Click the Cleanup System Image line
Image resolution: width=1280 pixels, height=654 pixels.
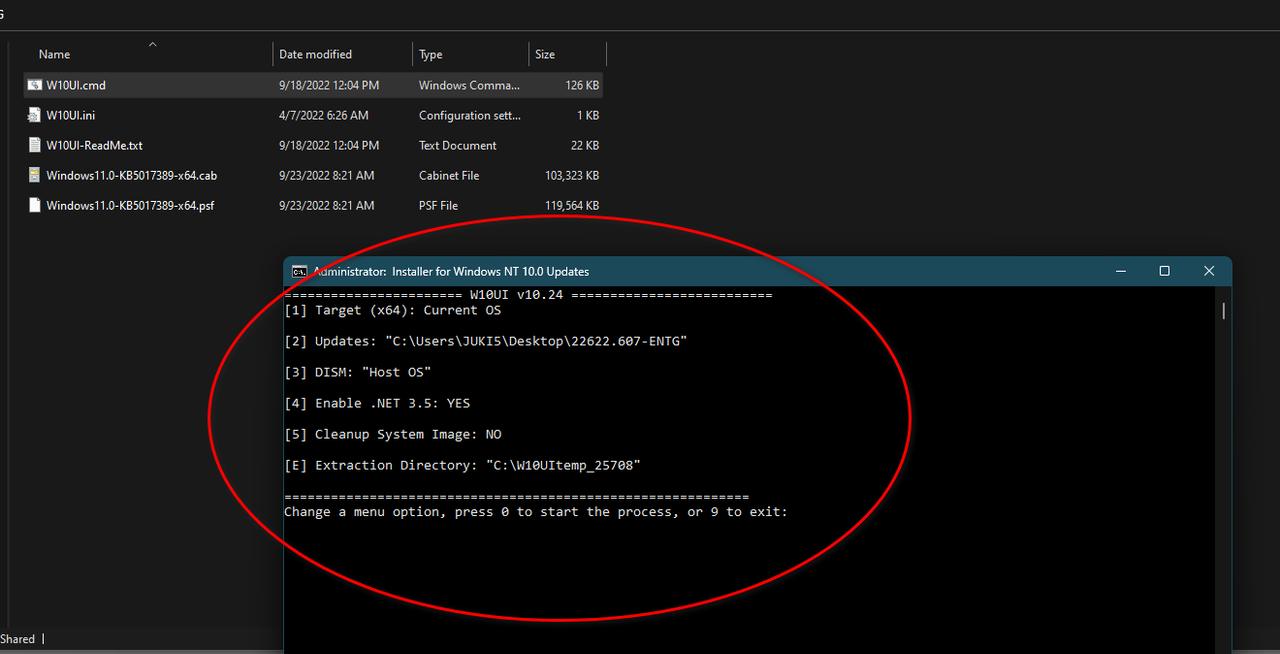point(393,434)
